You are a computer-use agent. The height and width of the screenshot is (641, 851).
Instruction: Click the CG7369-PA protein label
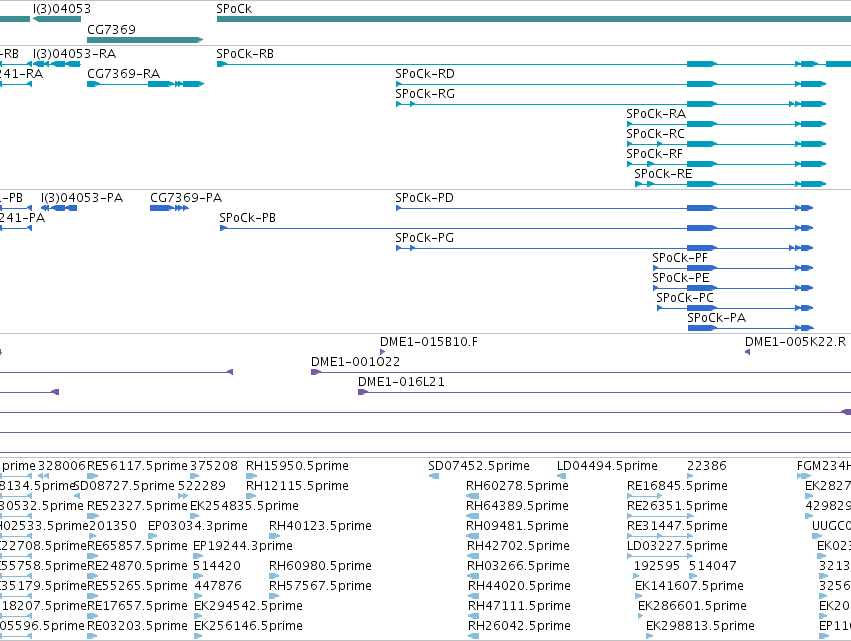[x=186, y=198]
